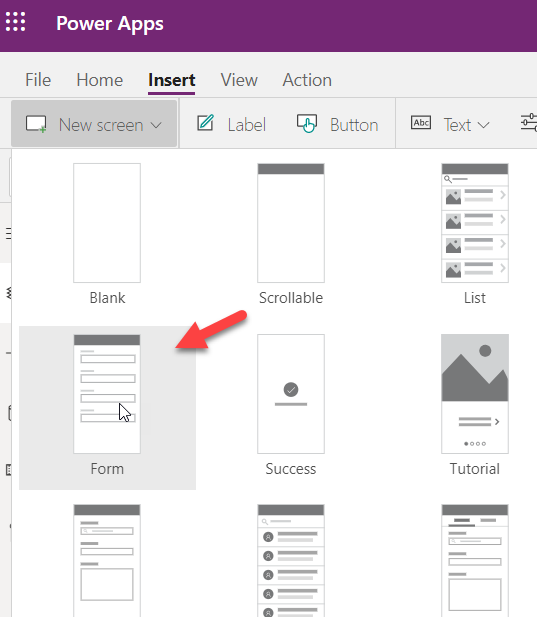Viewport: 537px width, 617px height.
Task: Switch to the View tab
Action: click(x=239, y=80)
